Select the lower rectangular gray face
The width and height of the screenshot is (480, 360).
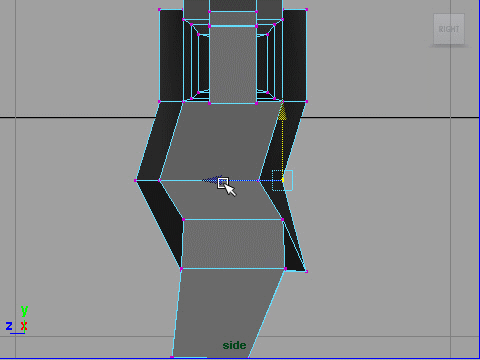233,244
